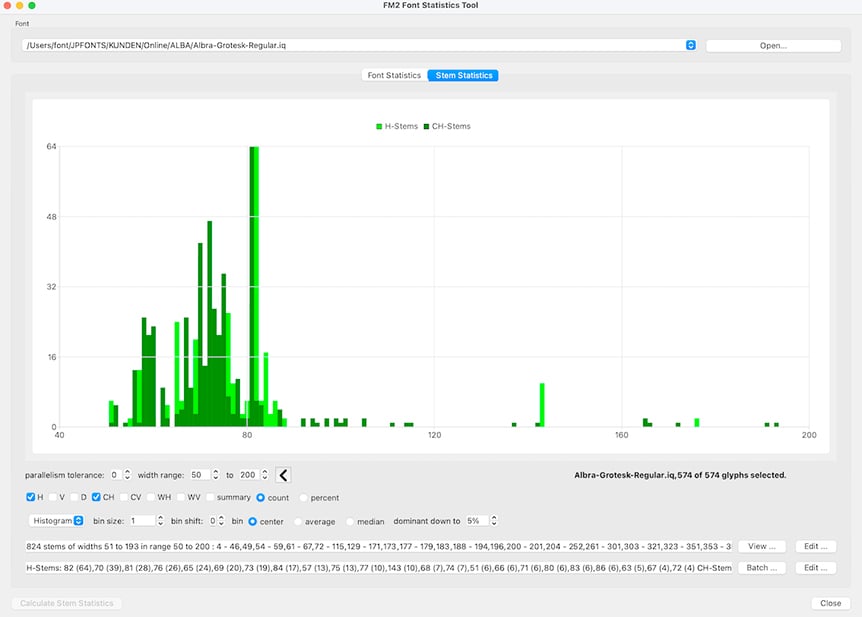The image size is (862, 617).
Task: Click the bin shift stepper arrows
Action: coord(221,521)
